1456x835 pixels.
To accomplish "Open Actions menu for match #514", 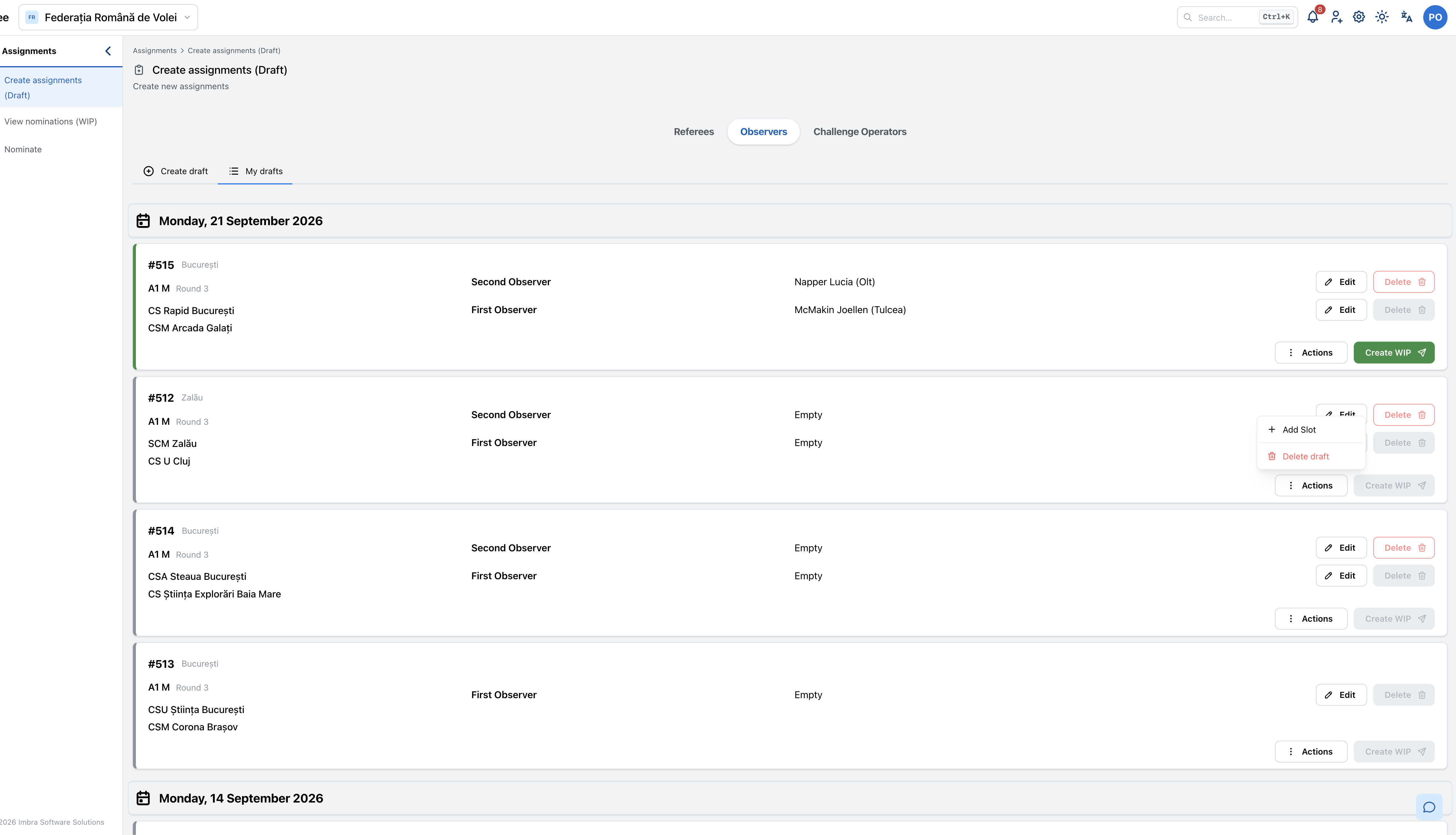I will coord(1311,619).
